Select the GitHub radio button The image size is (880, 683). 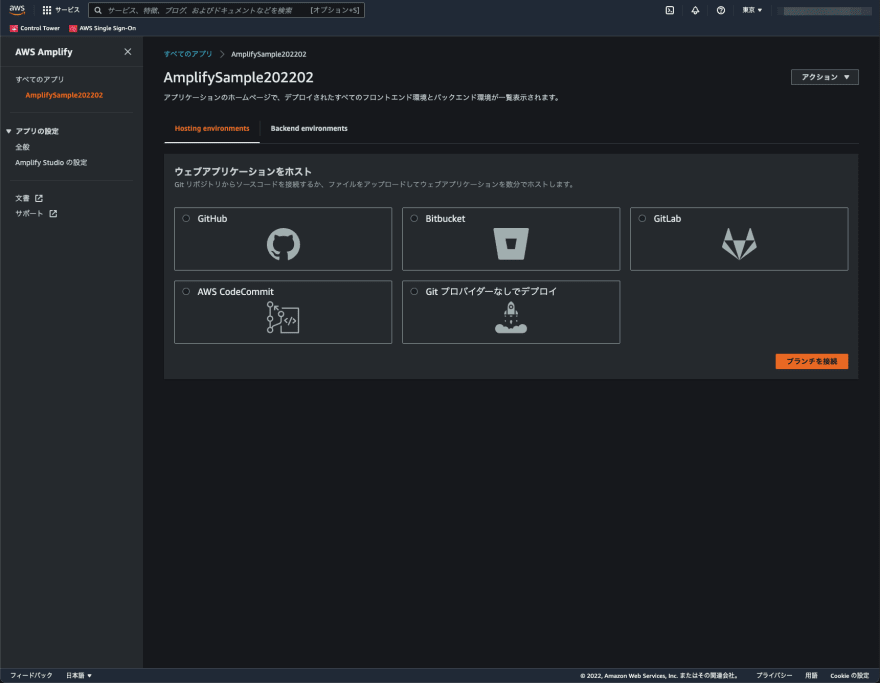(186, 218)
